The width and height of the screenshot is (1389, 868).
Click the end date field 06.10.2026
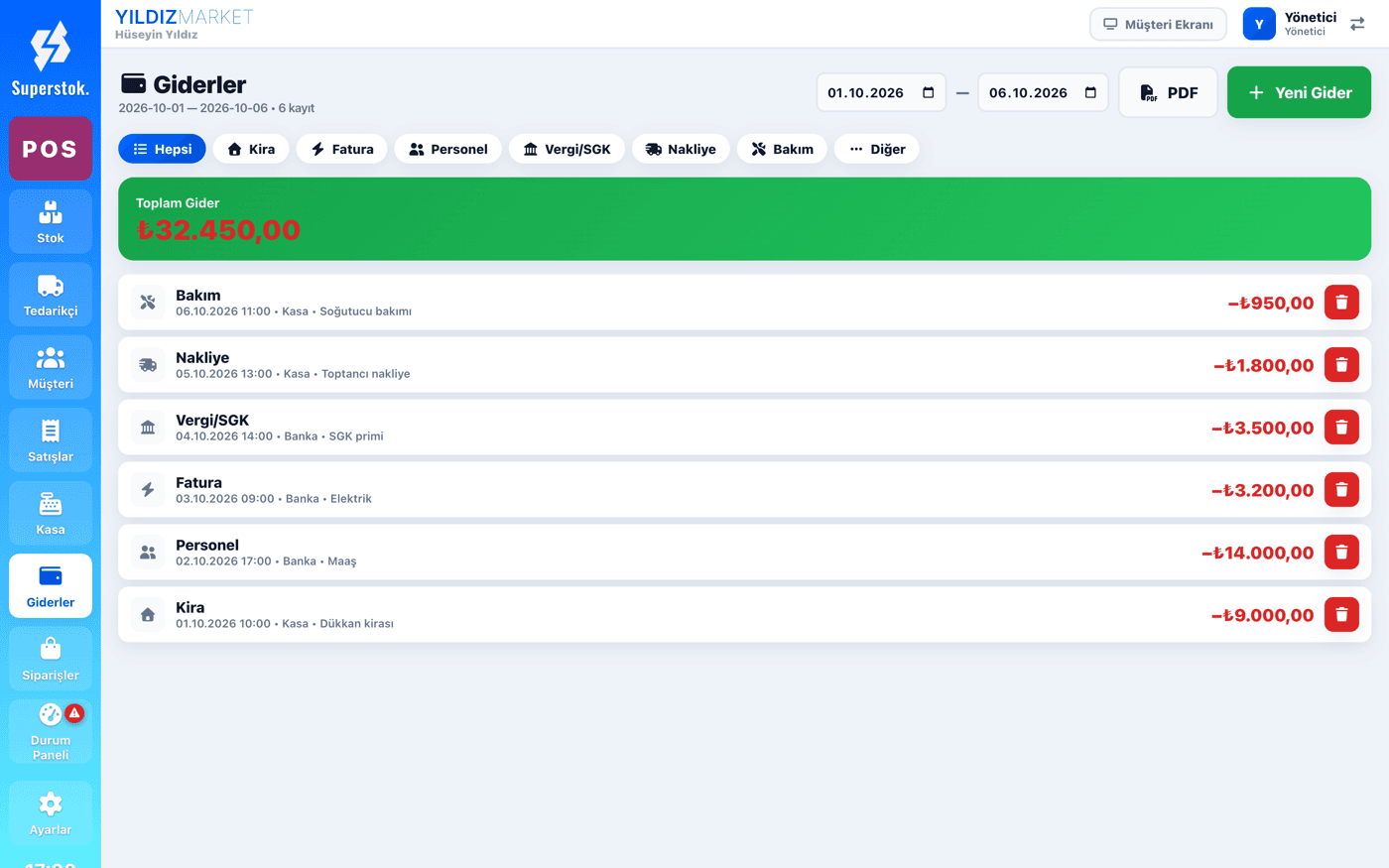[x=1043, y=92]
